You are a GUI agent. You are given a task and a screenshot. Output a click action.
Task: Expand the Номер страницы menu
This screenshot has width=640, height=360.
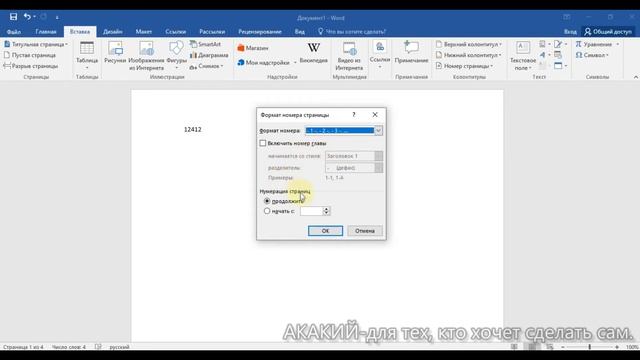click(x=464, y=66)
